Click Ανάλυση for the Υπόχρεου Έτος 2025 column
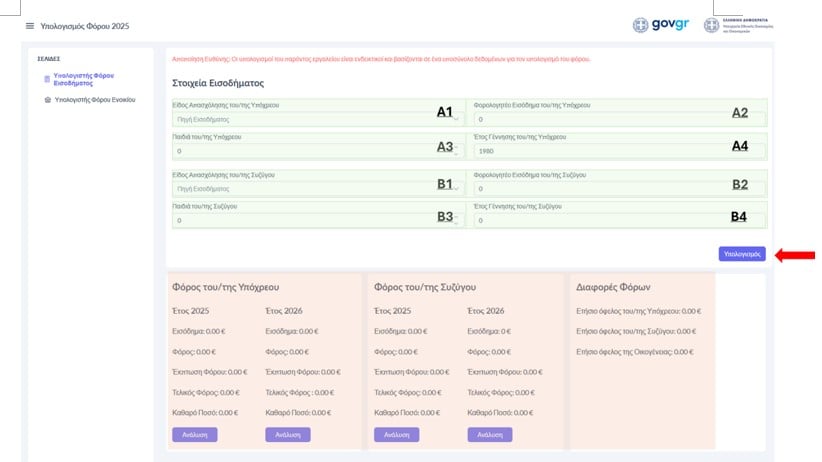Image resolution: width=822 pixels, height=462 pixels. coord(195,435)
